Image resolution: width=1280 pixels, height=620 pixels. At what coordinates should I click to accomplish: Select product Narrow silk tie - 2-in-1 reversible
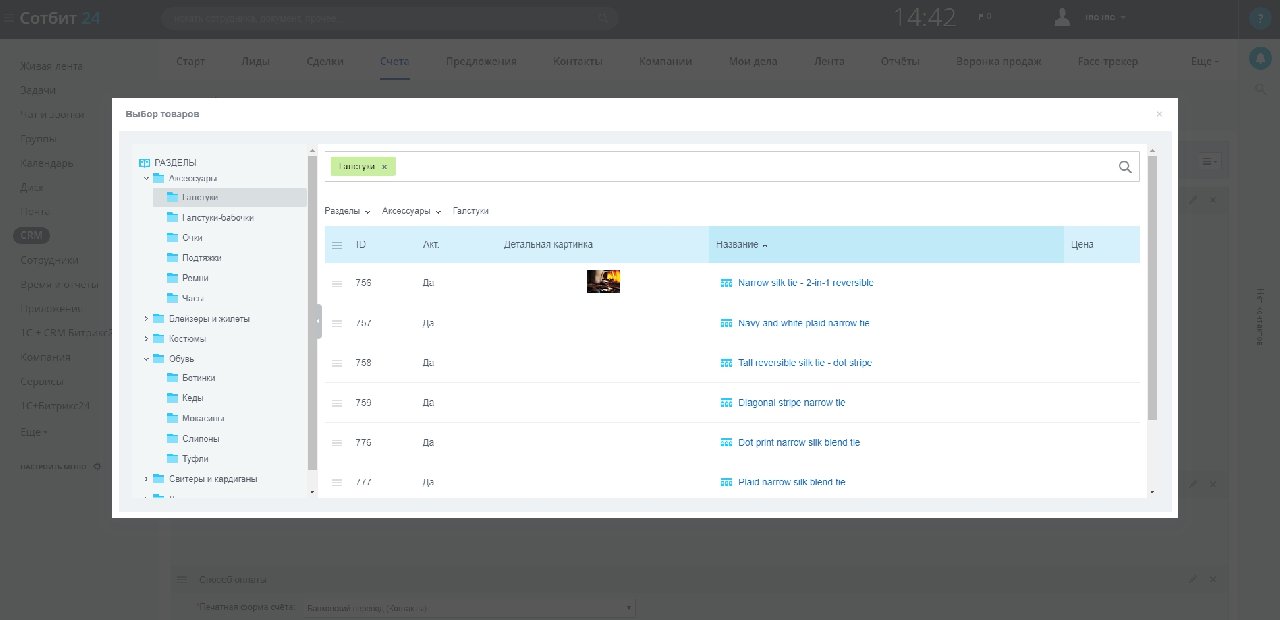click(806, 283)
